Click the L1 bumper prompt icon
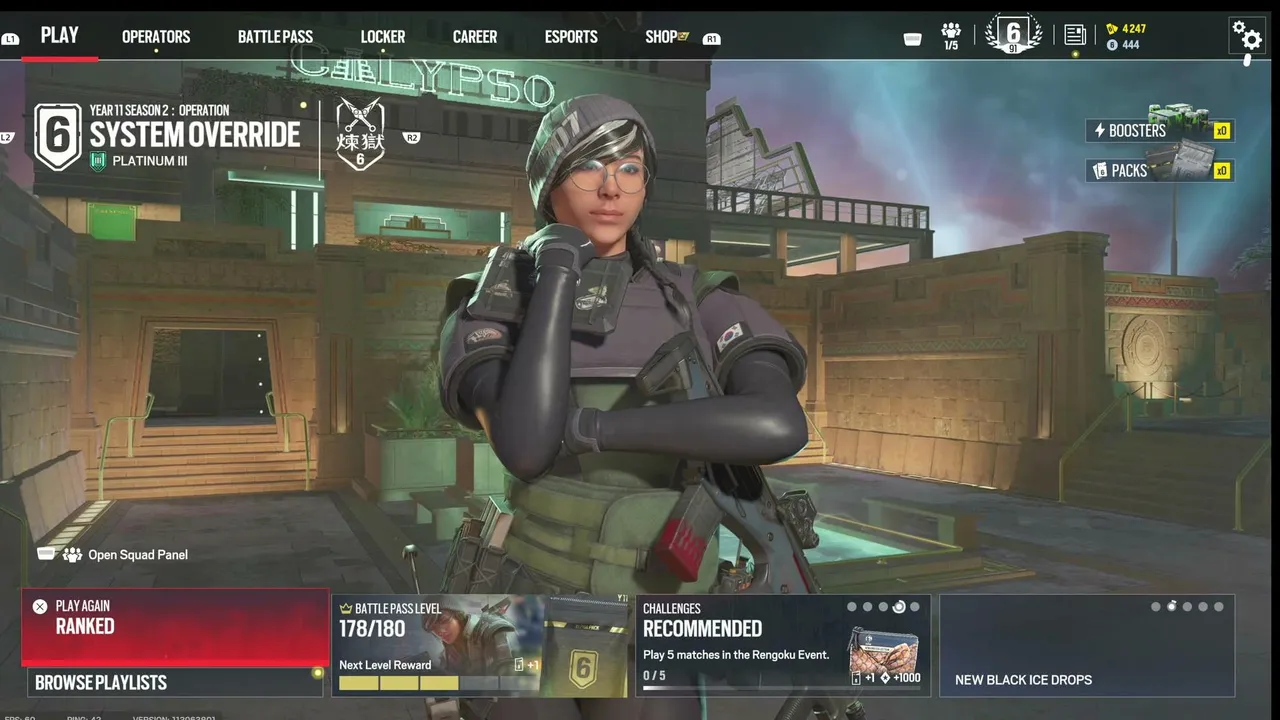Viewport: 1280px width, 720px height. (x=10, y=39)
